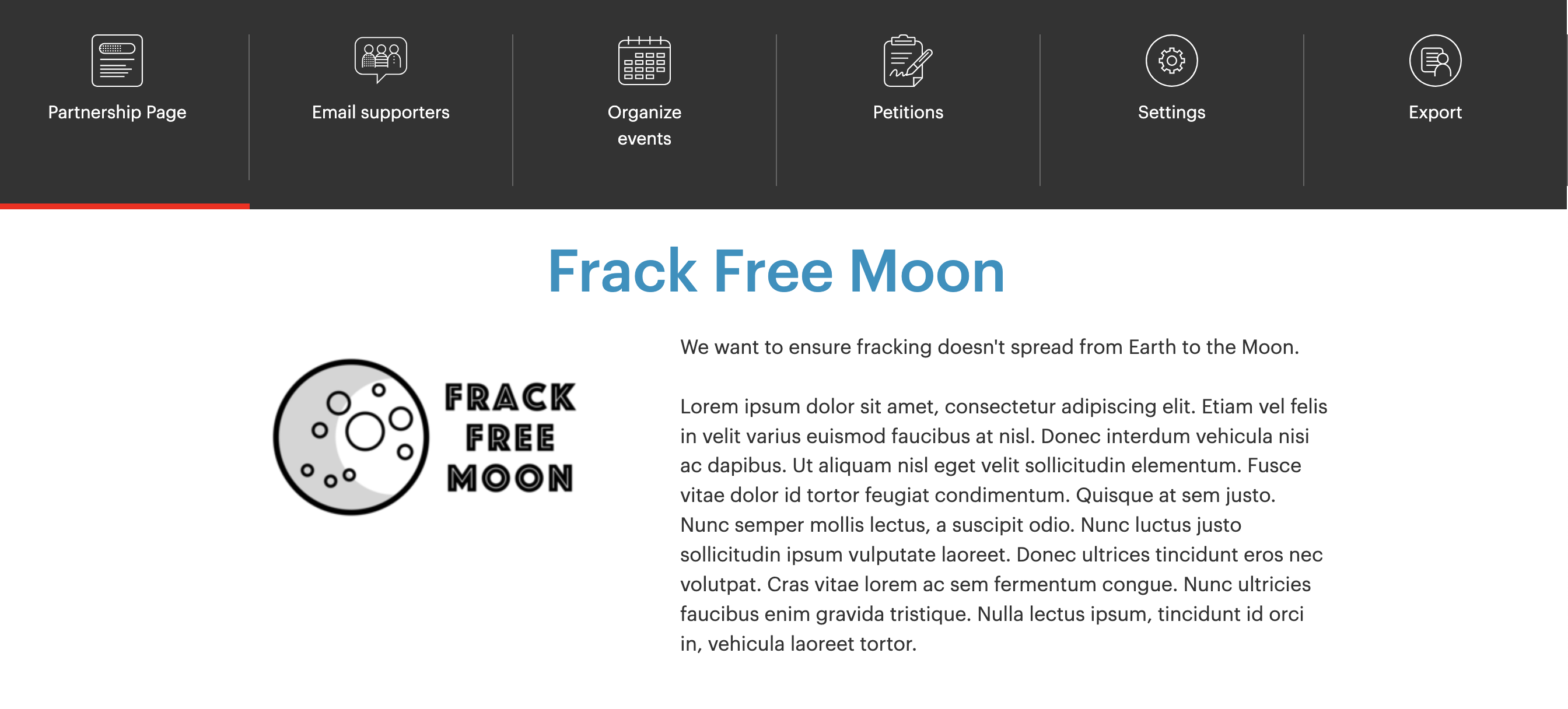
Task: Click the Email supporters people icon
Action: click(x=380, y=59)
